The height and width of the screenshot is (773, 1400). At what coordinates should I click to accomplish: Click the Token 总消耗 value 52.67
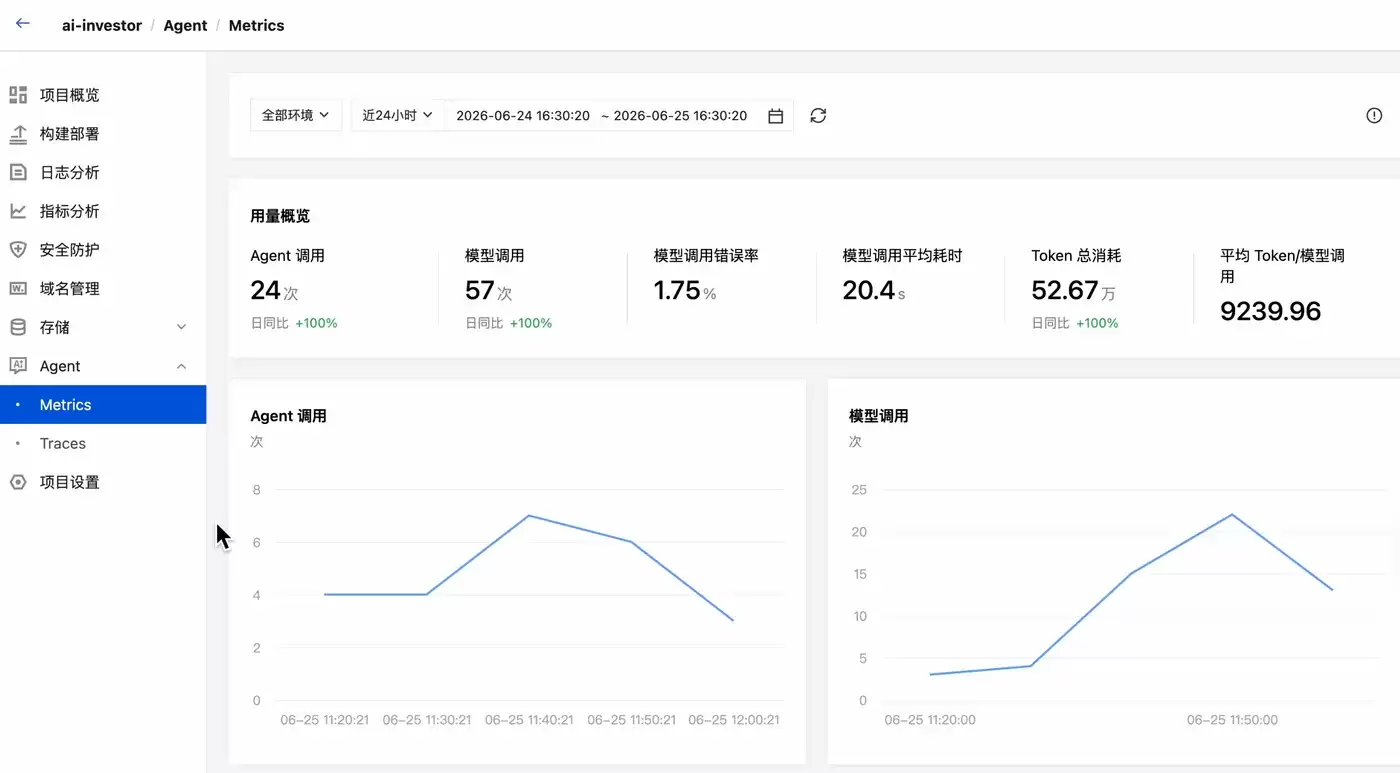tap(1065, 290)
